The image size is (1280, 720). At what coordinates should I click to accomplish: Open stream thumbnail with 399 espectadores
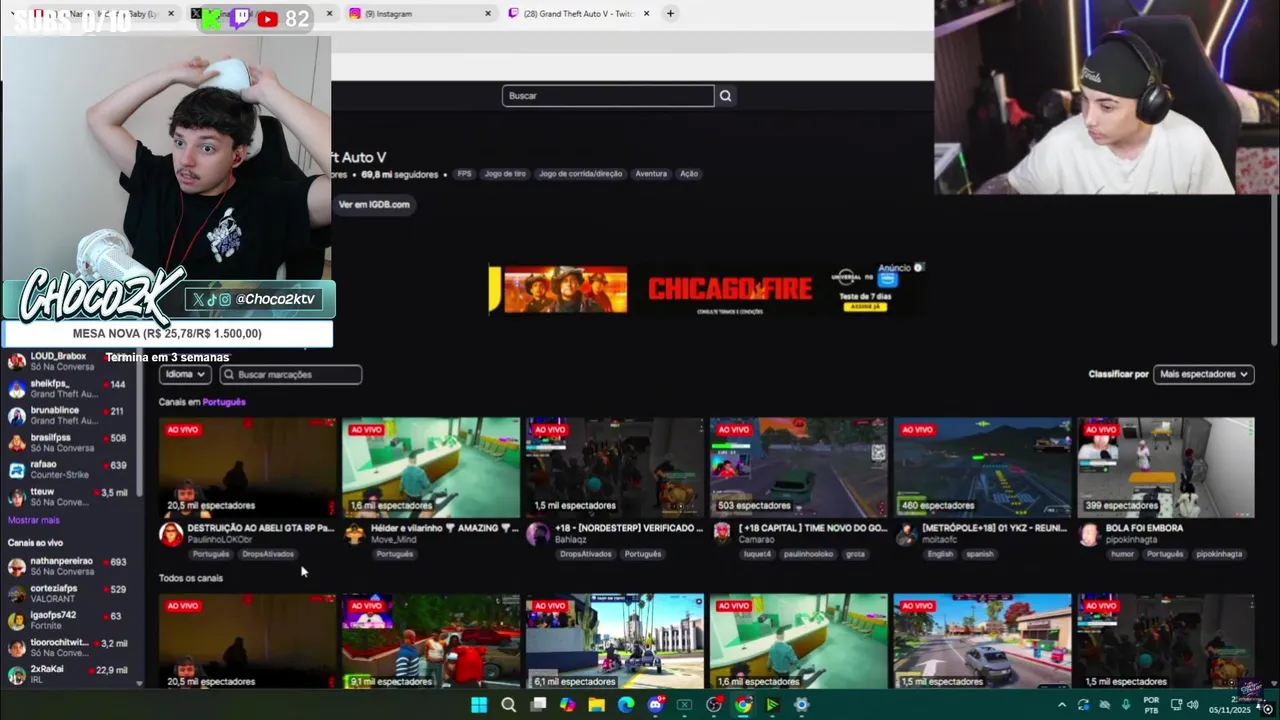1166,467
